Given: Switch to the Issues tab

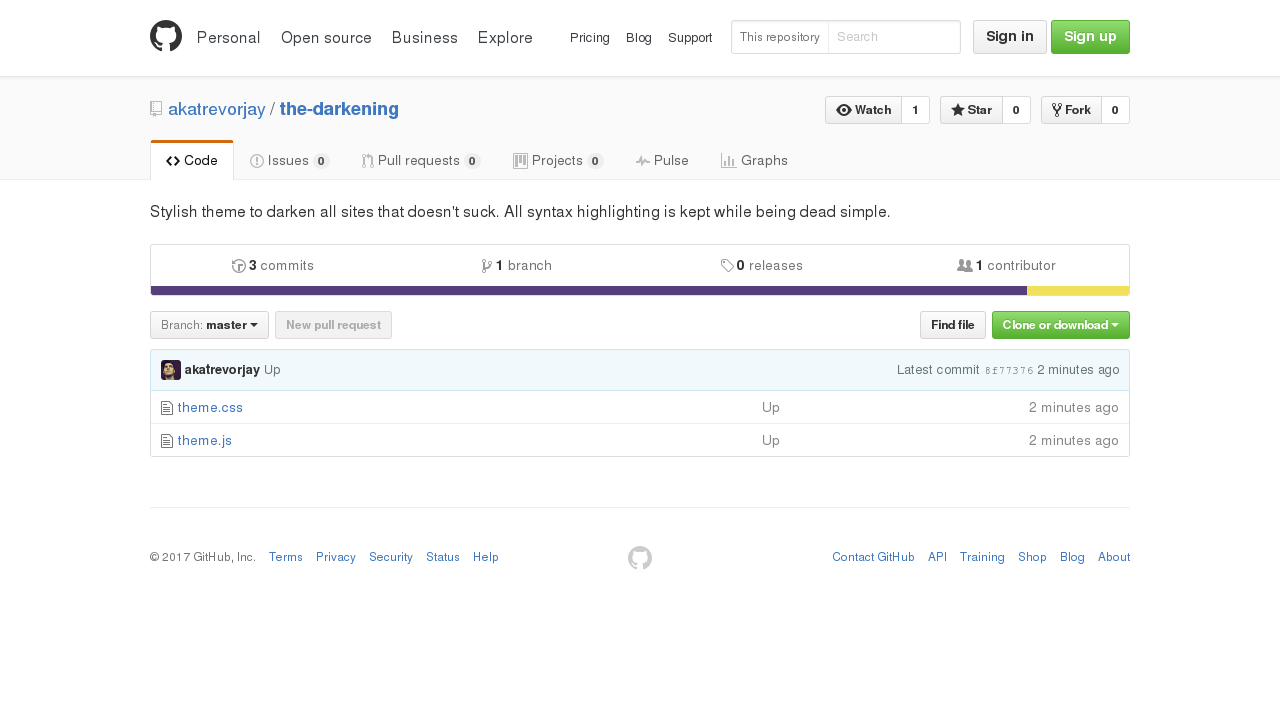Looking at the screenshot, I should (x=290, y=161).
